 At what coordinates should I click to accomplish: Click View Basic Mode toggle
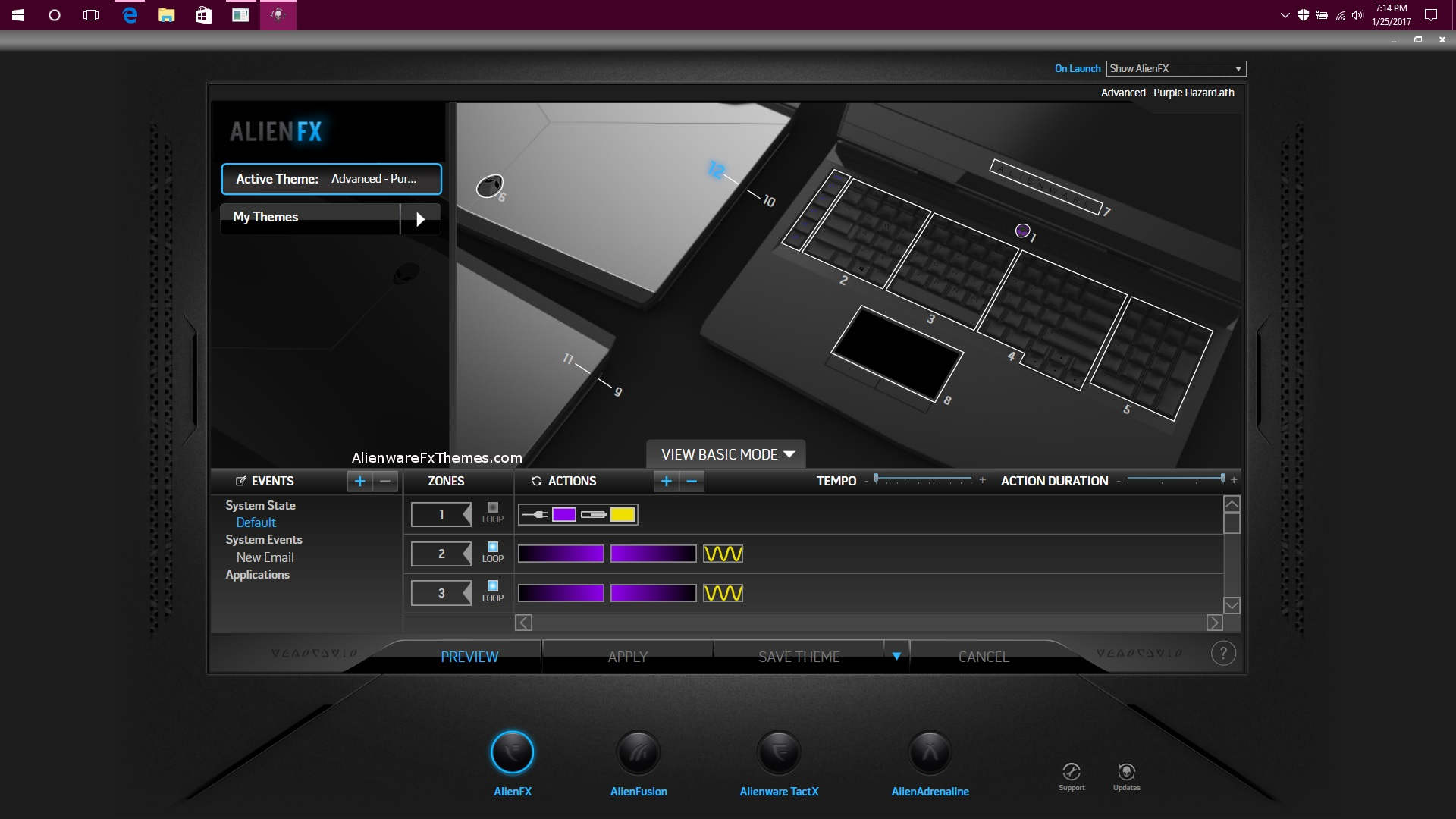[x=726, y=454]
